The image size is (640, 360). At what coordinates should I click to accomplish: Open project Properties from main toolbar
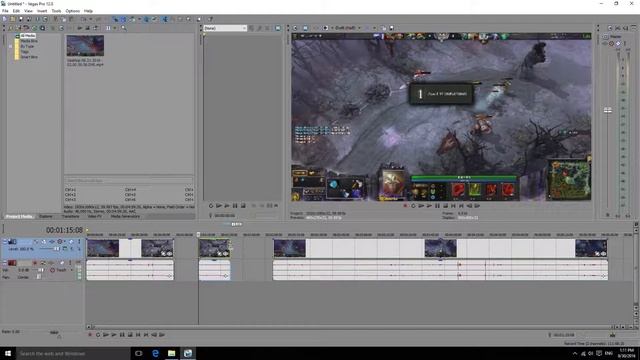(x=45, y=19)
